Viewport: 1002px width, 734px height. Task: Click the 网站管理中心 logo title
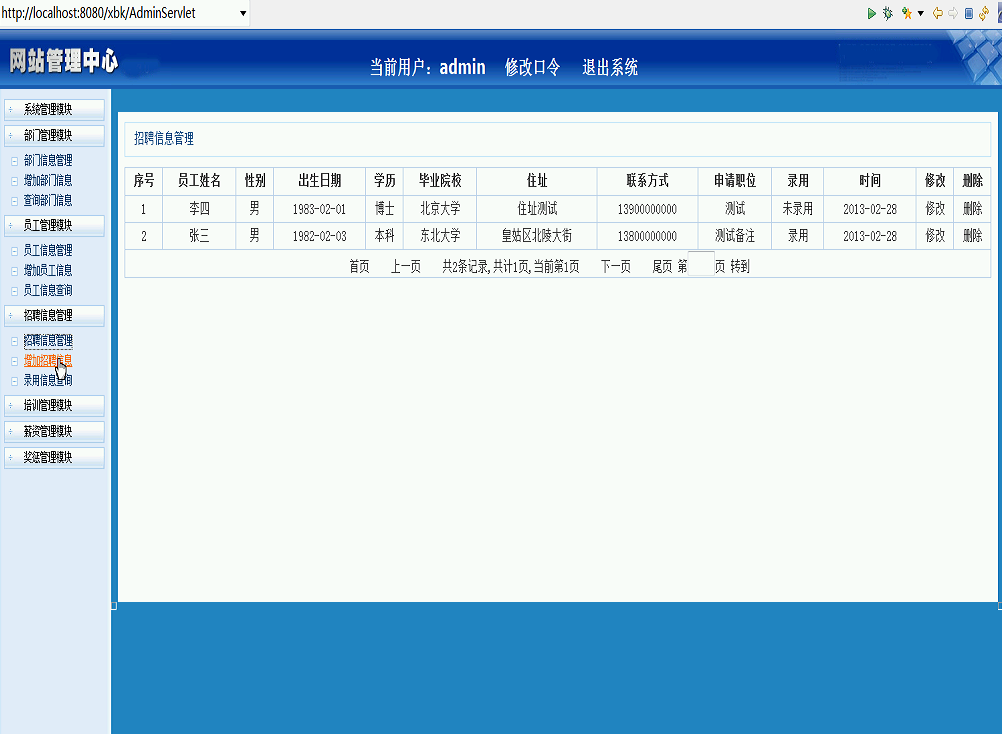pos(64,61)
